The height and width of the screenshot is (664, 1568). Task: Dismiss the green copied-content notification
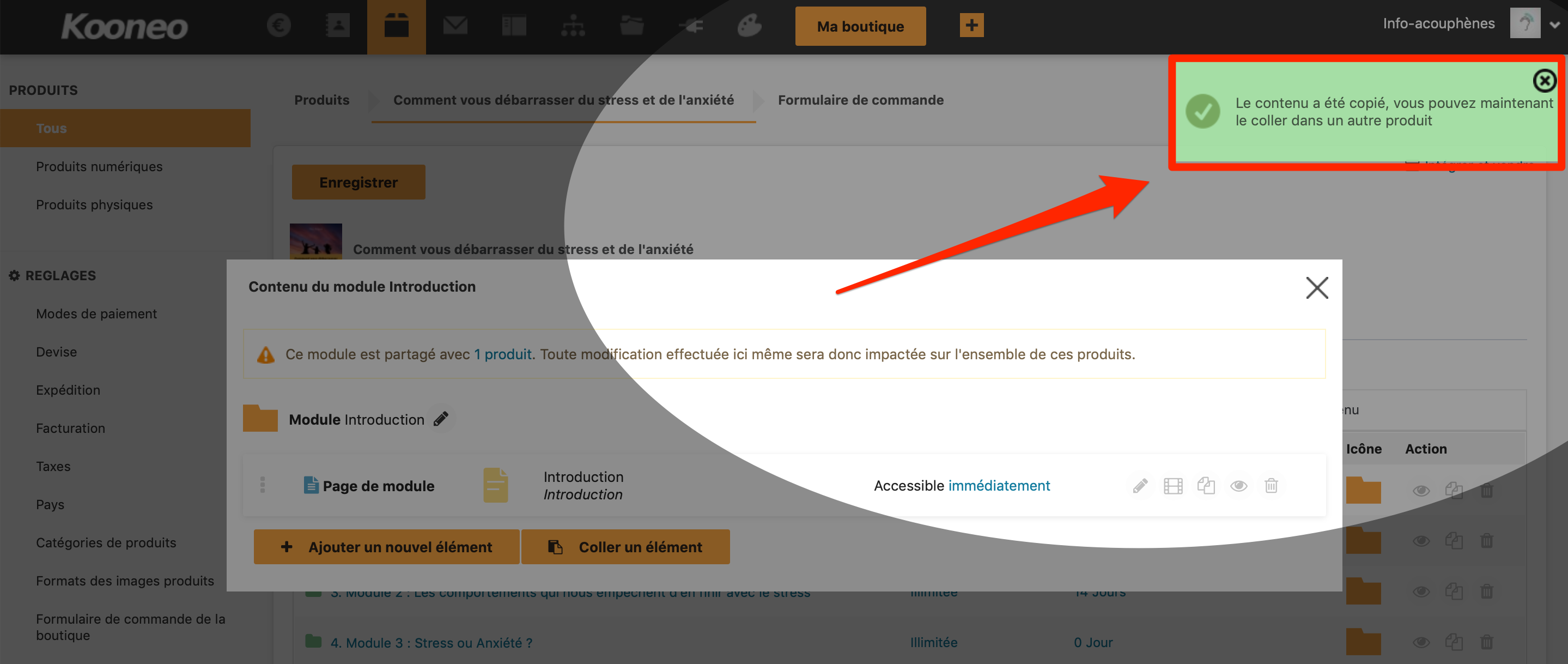click(1543, 81)
